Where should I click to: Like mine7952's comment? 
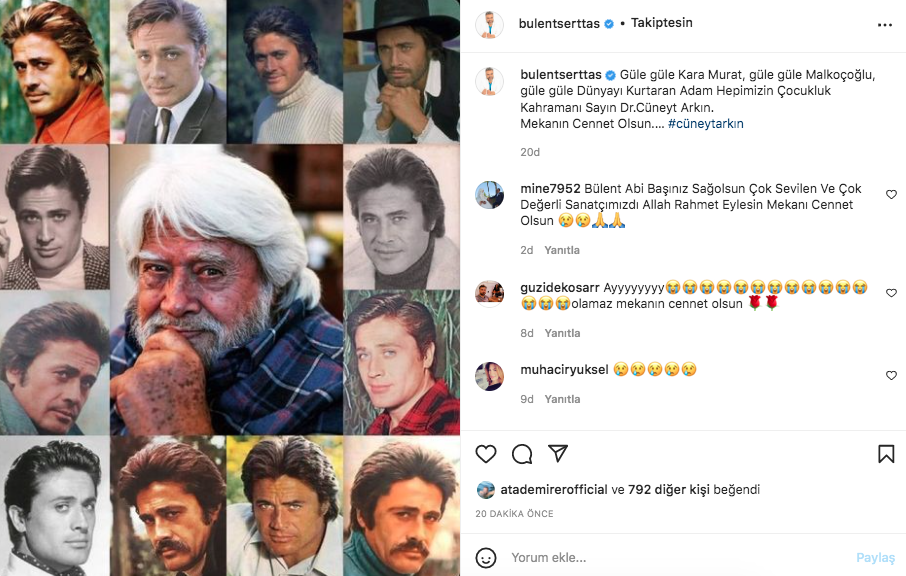891,195
